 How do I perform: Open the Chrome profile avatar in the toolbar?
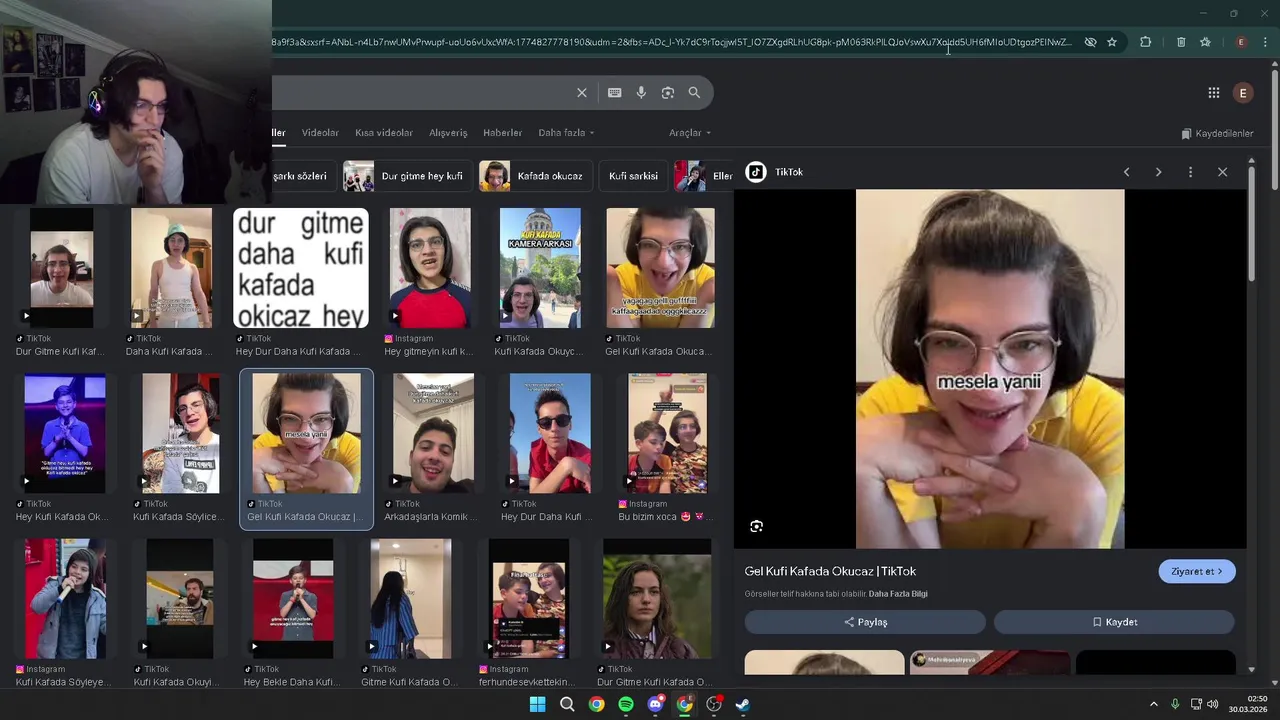point(1241,42)
